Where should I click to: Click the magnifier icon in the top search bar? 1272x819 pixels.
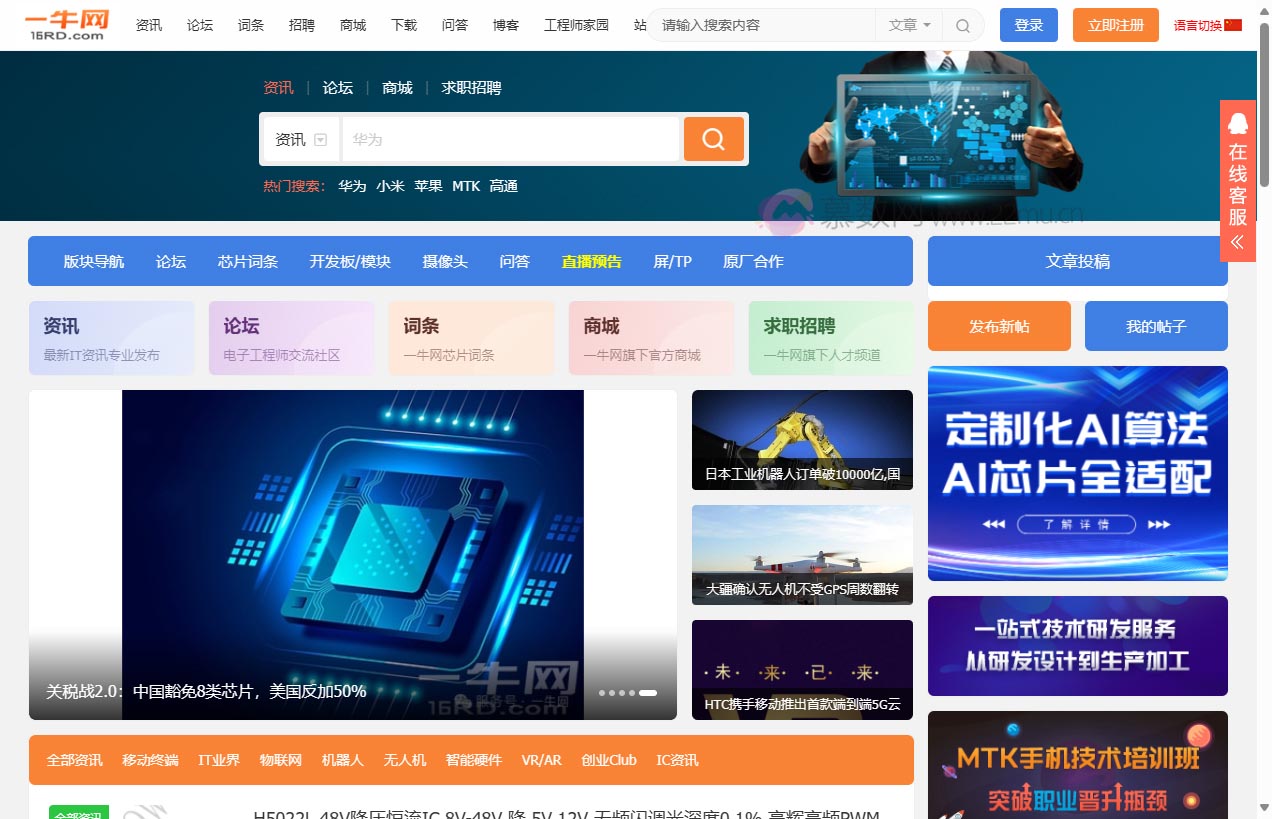pos(961,25)
